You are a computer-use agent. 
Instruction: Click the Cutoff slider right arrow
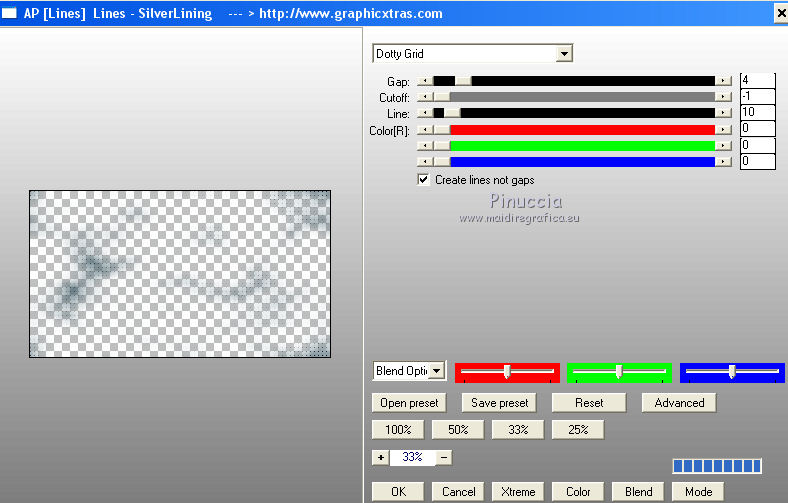coord(723,97)
